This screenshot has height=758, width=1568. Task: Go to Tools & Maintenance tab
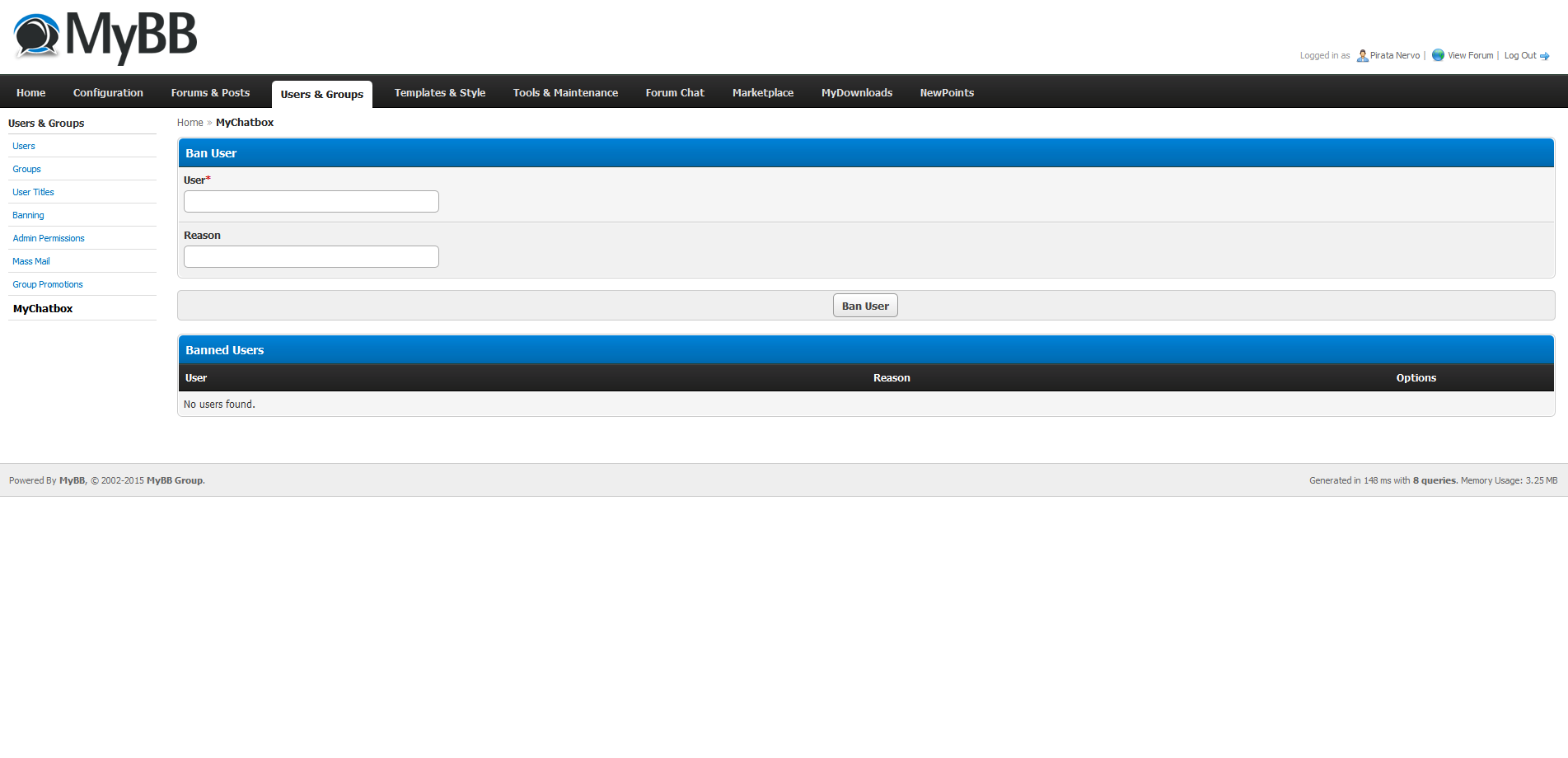(x=565, y=92)
